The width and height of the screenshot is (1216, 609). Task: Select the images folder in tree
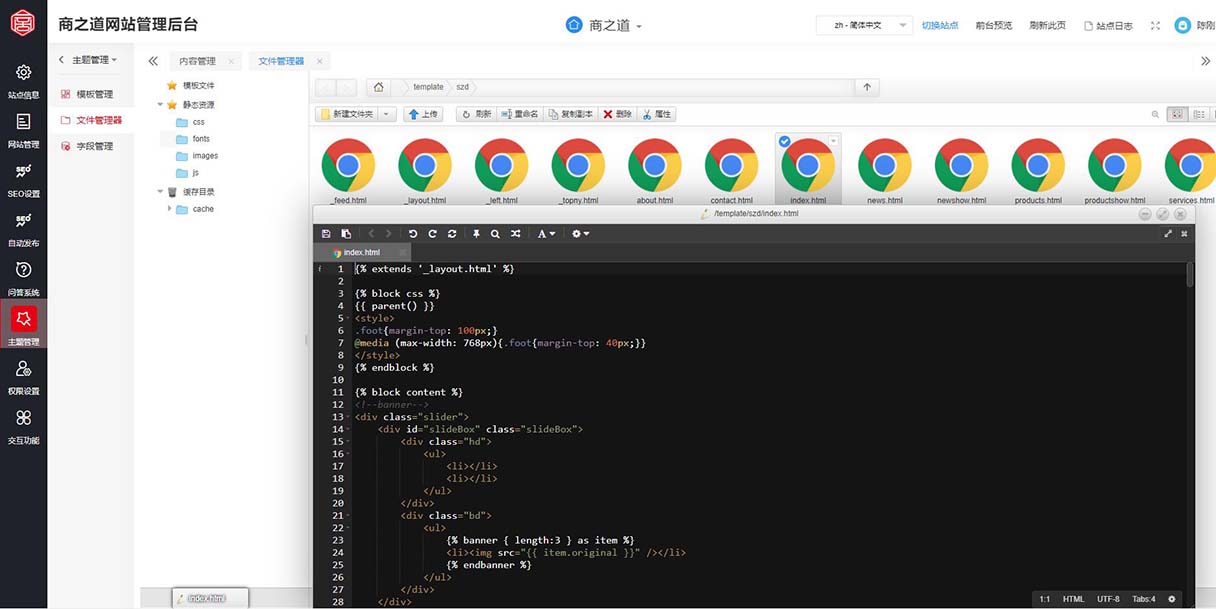(x=197, y=156)
